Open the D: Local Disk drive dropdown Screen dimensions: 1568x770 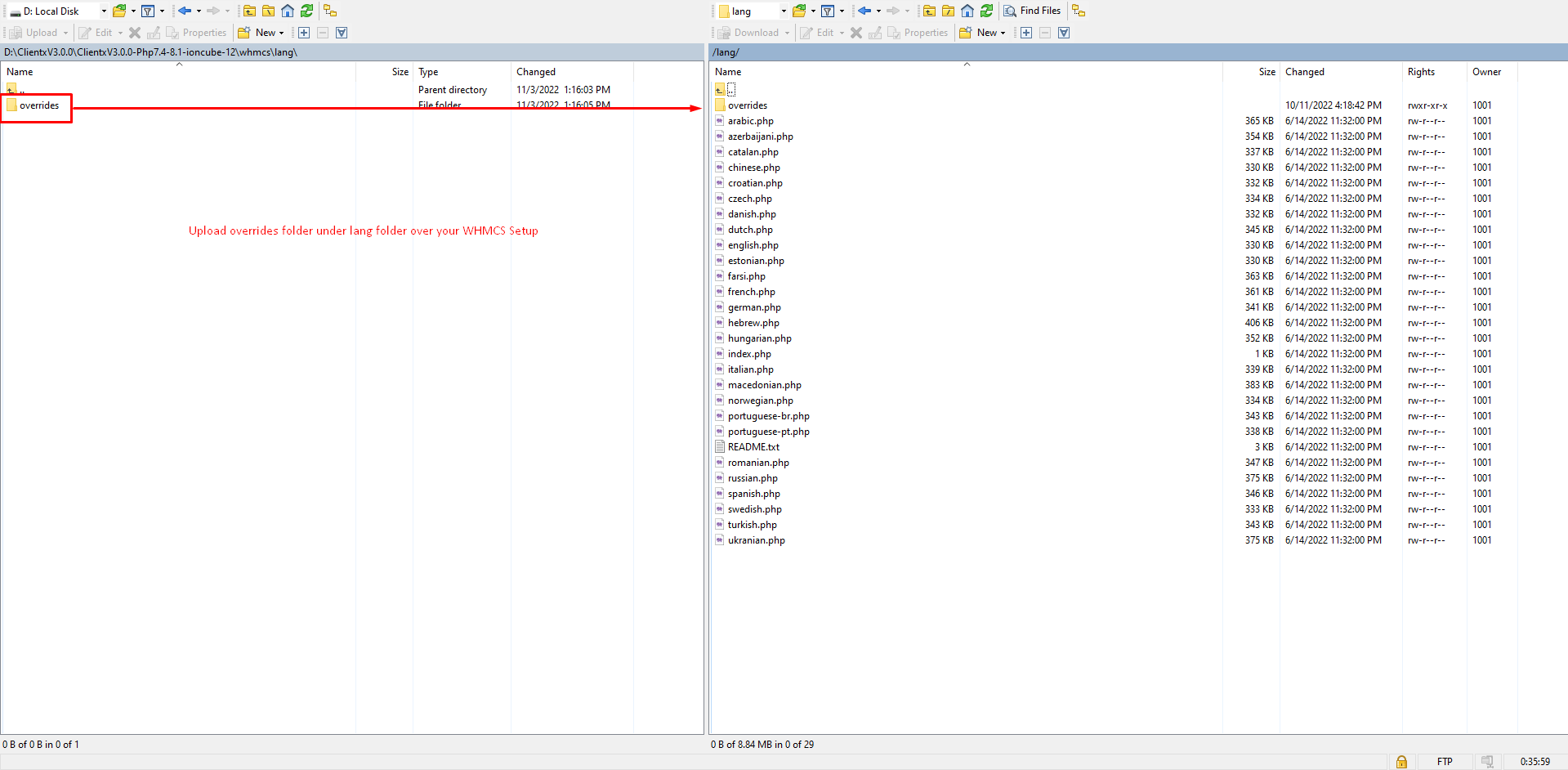pos(104,11)
